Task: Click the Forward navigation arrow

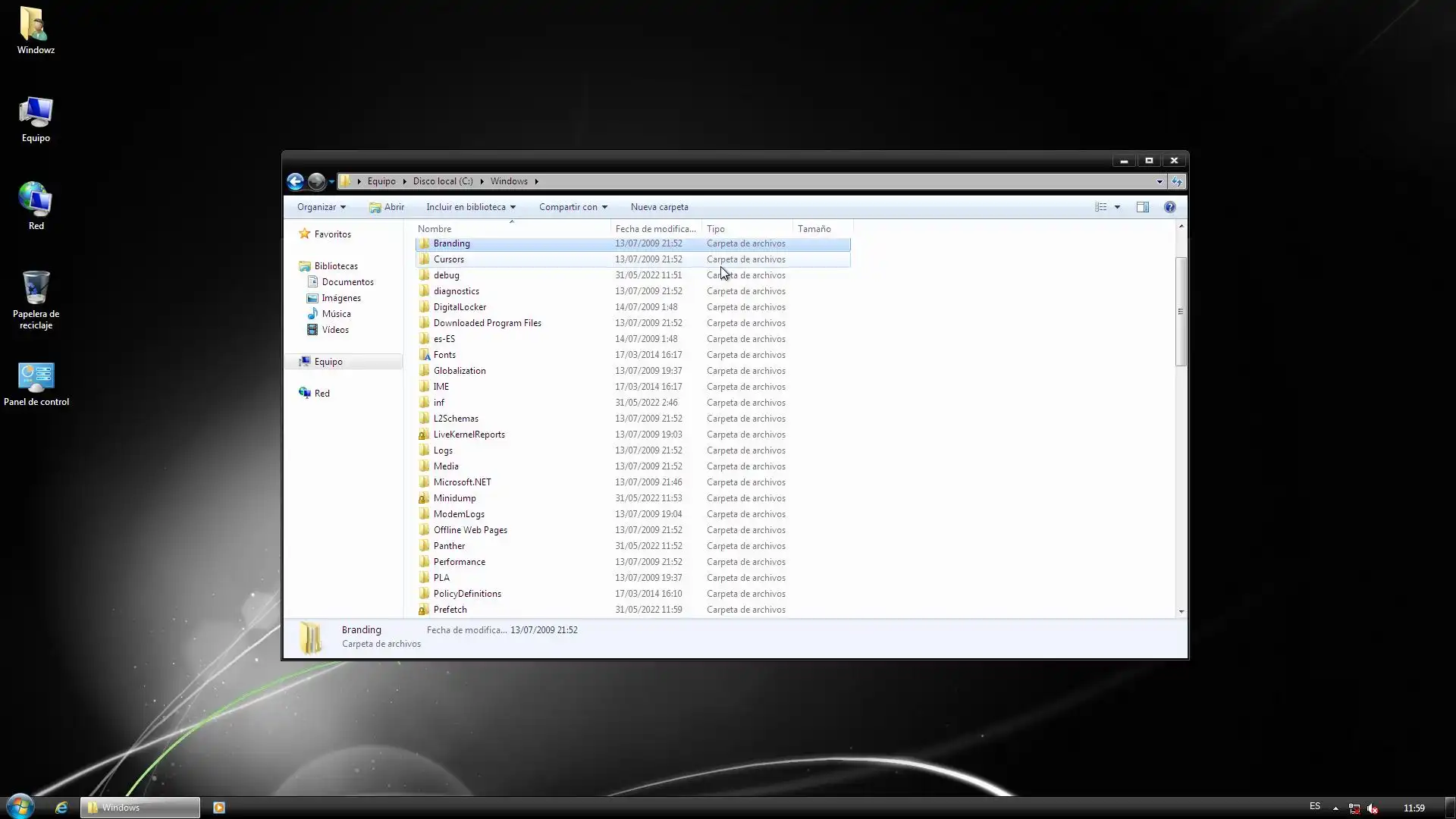Action: click(x=316, y=181)
